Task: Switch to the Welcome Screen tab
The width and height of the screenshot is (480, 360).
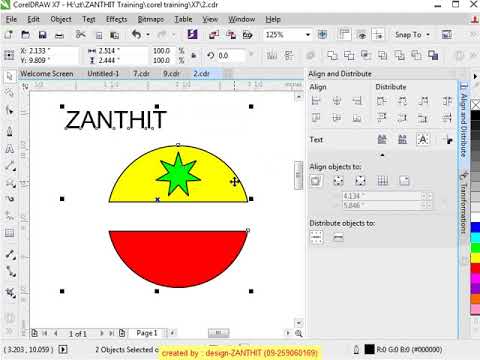Action: point(47,74)
